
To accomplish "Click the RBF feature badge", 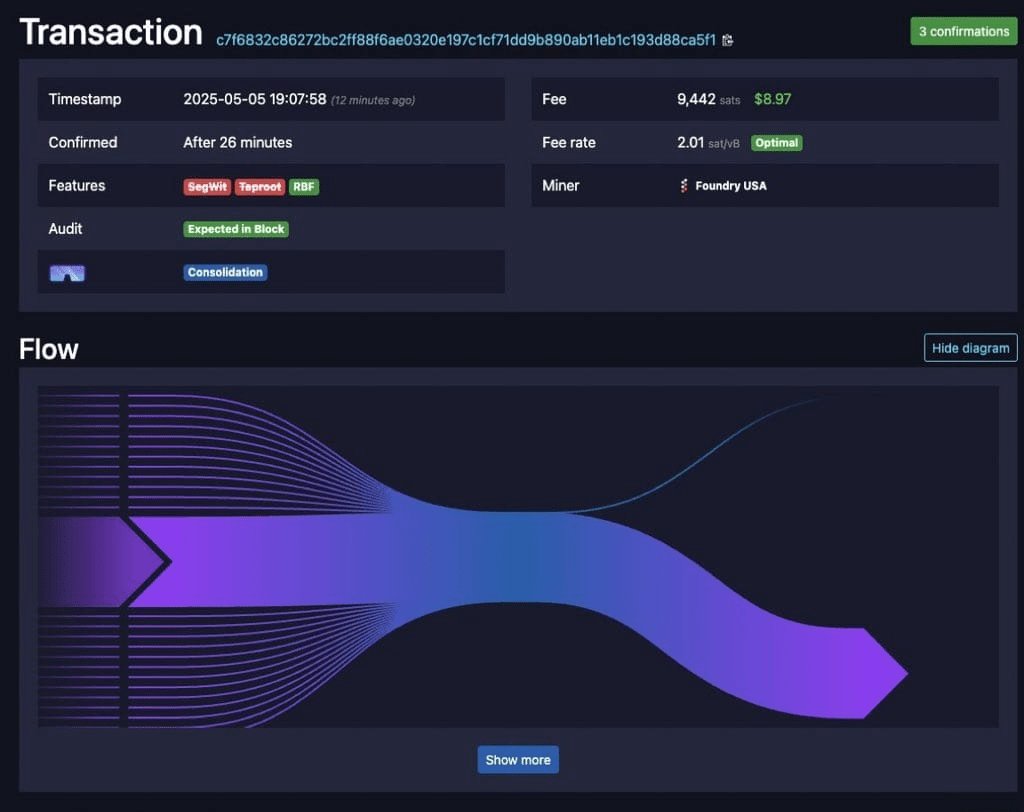I will tap(304, 187).
